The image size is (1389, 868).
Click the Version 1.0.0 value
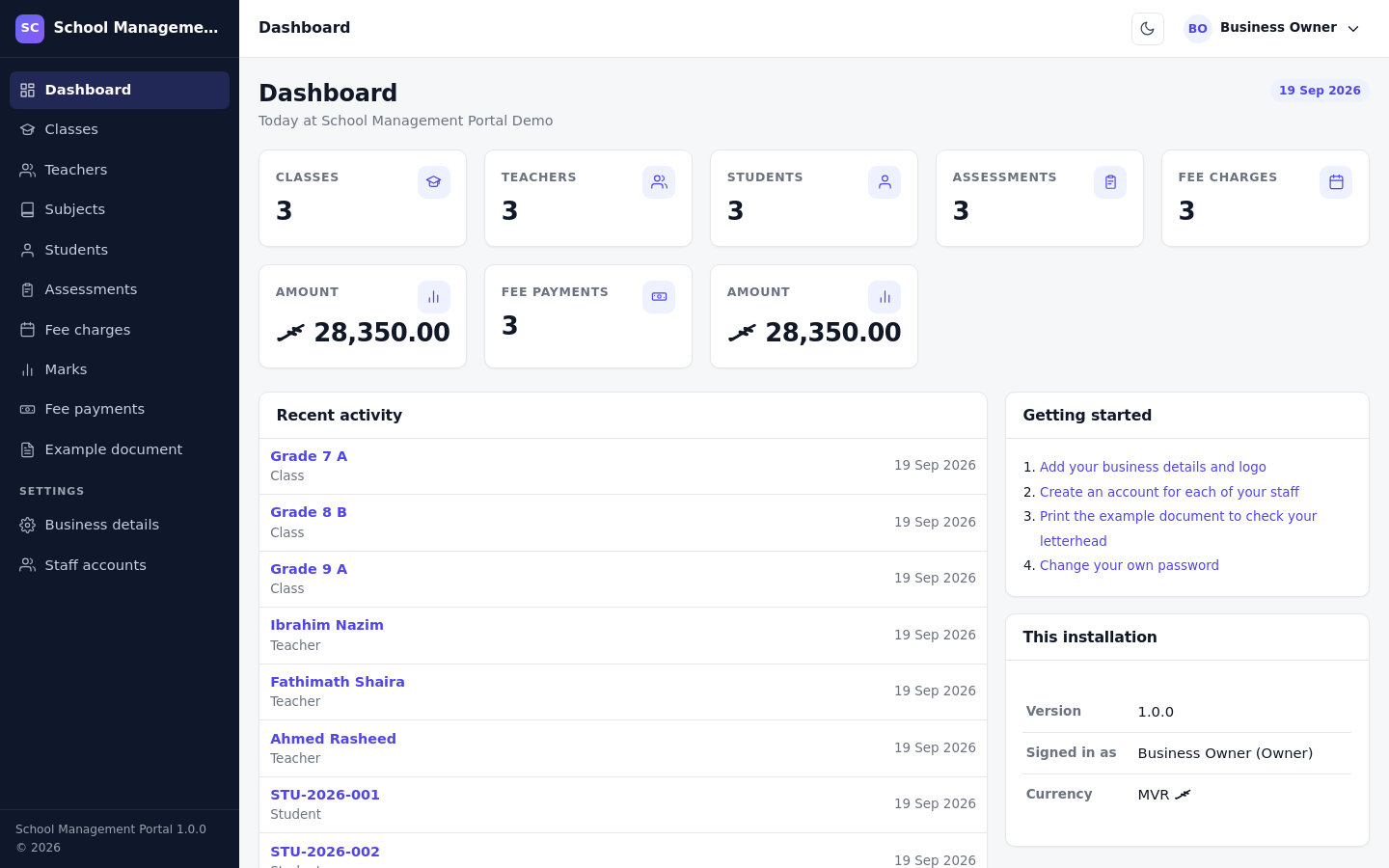tap(1156, 712)
